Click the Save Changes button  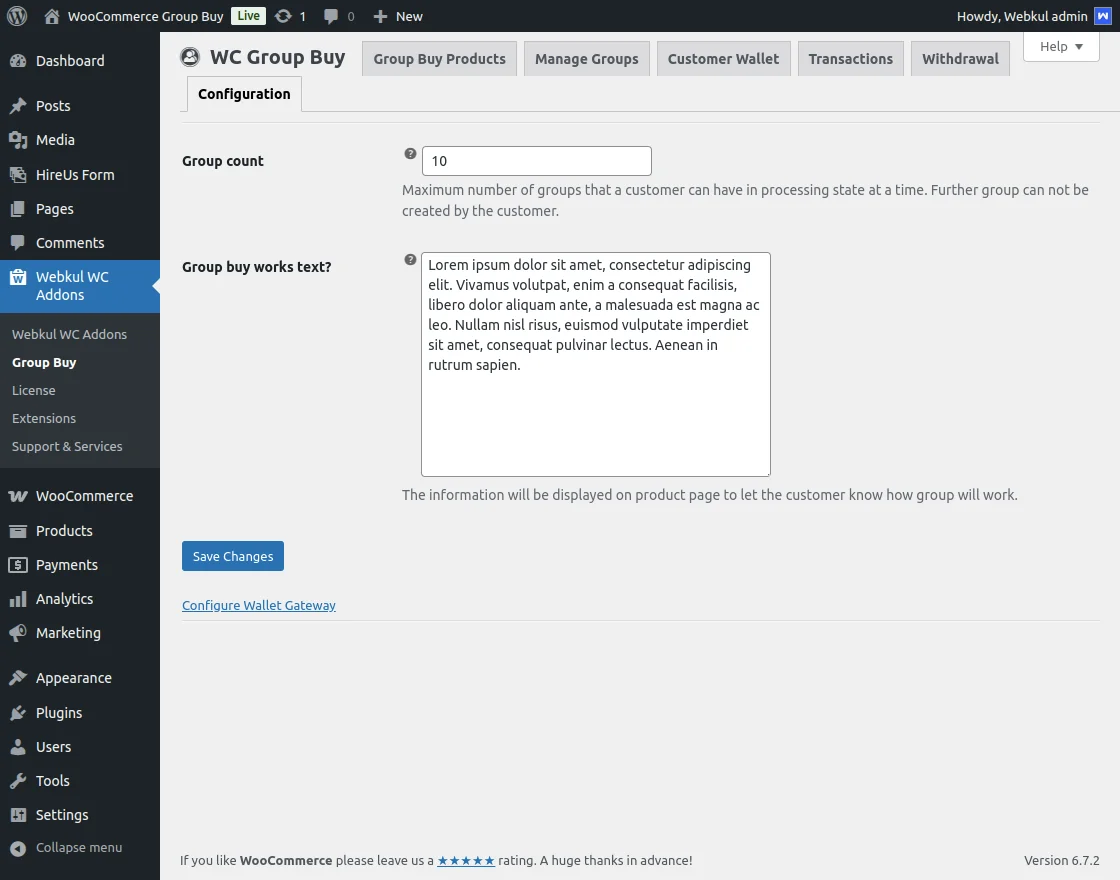click(232, 556)
